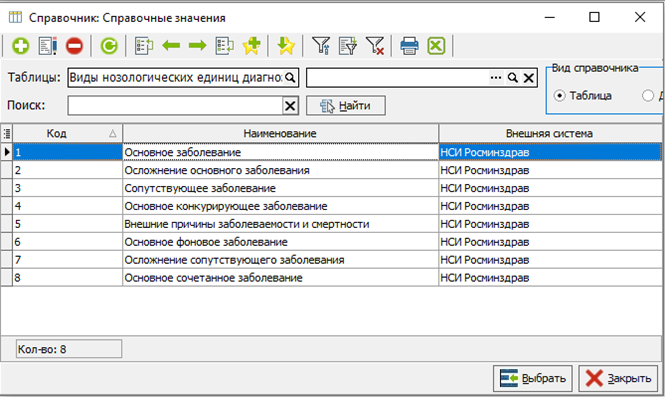Click the Закрыть button
This screenshot has width=665, height=397.
click(x=618, y=378)
